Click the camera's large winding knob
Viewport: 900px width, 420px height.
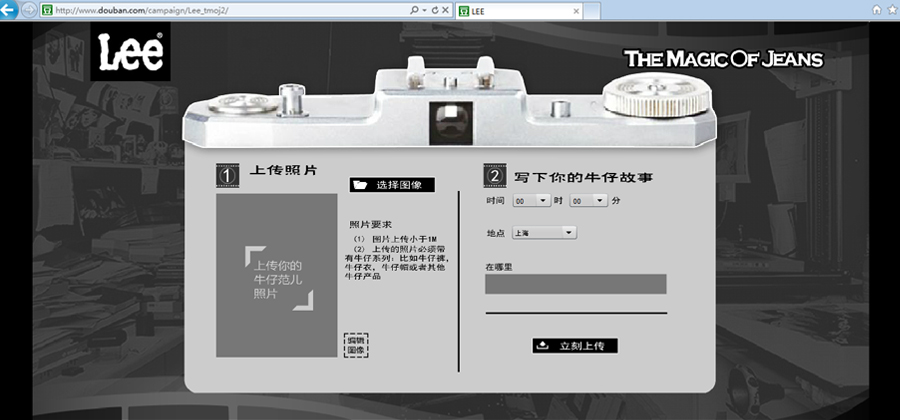(657, 95)
